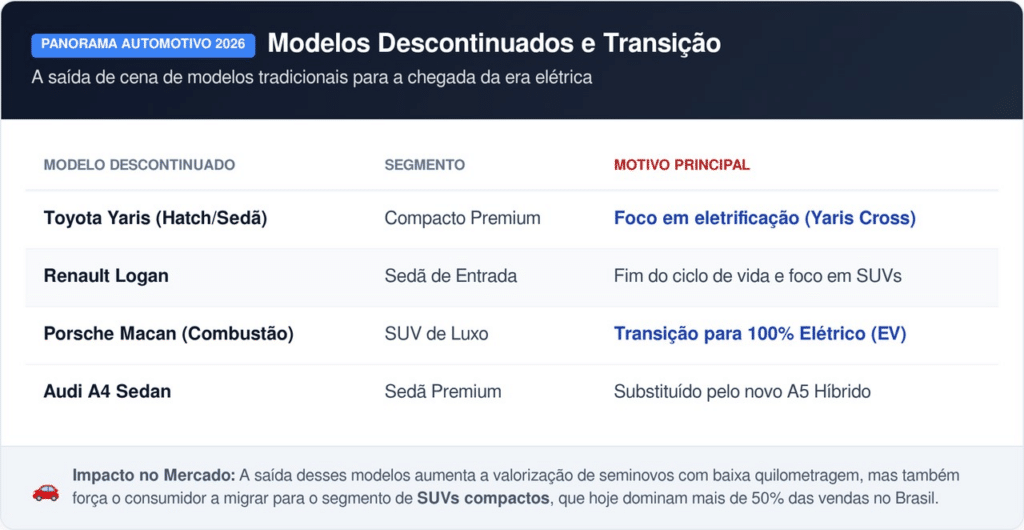Select the Modelos Descontinuados e Transição title

(494, 44)
